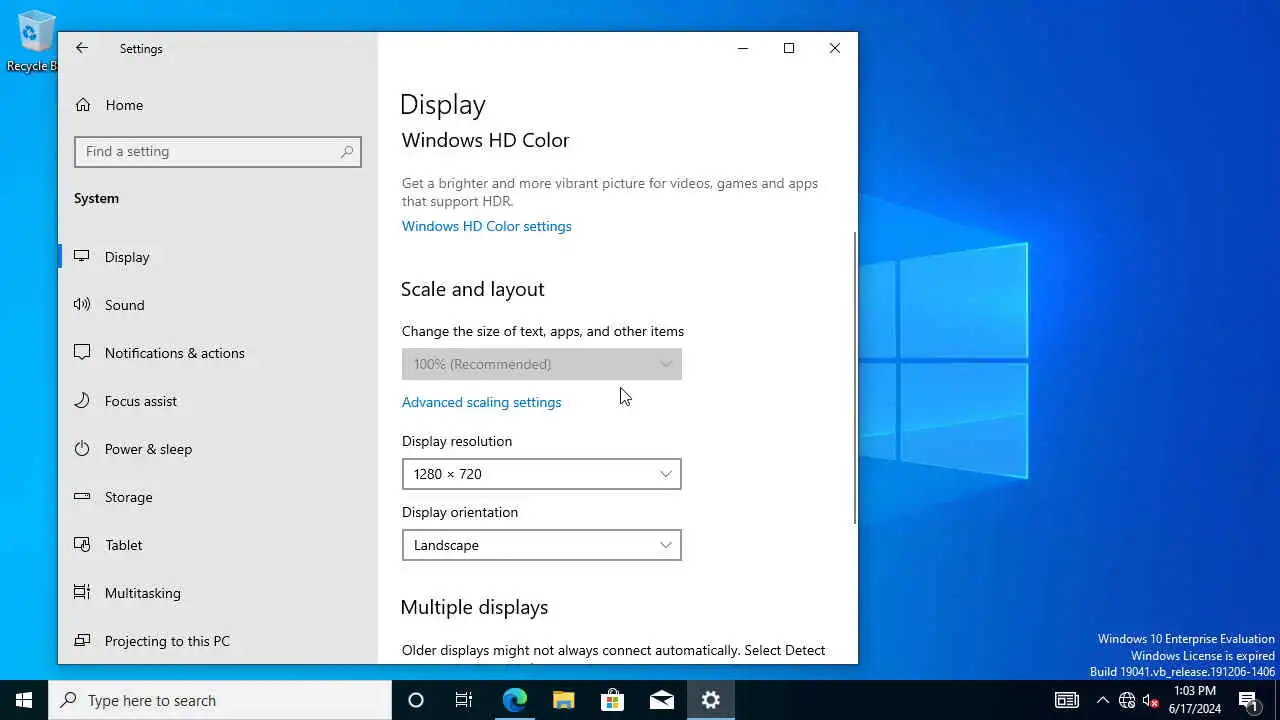Screen dimensions: 1280x720
Task: Select Projecting to this PC
Action: pos(217,641)
